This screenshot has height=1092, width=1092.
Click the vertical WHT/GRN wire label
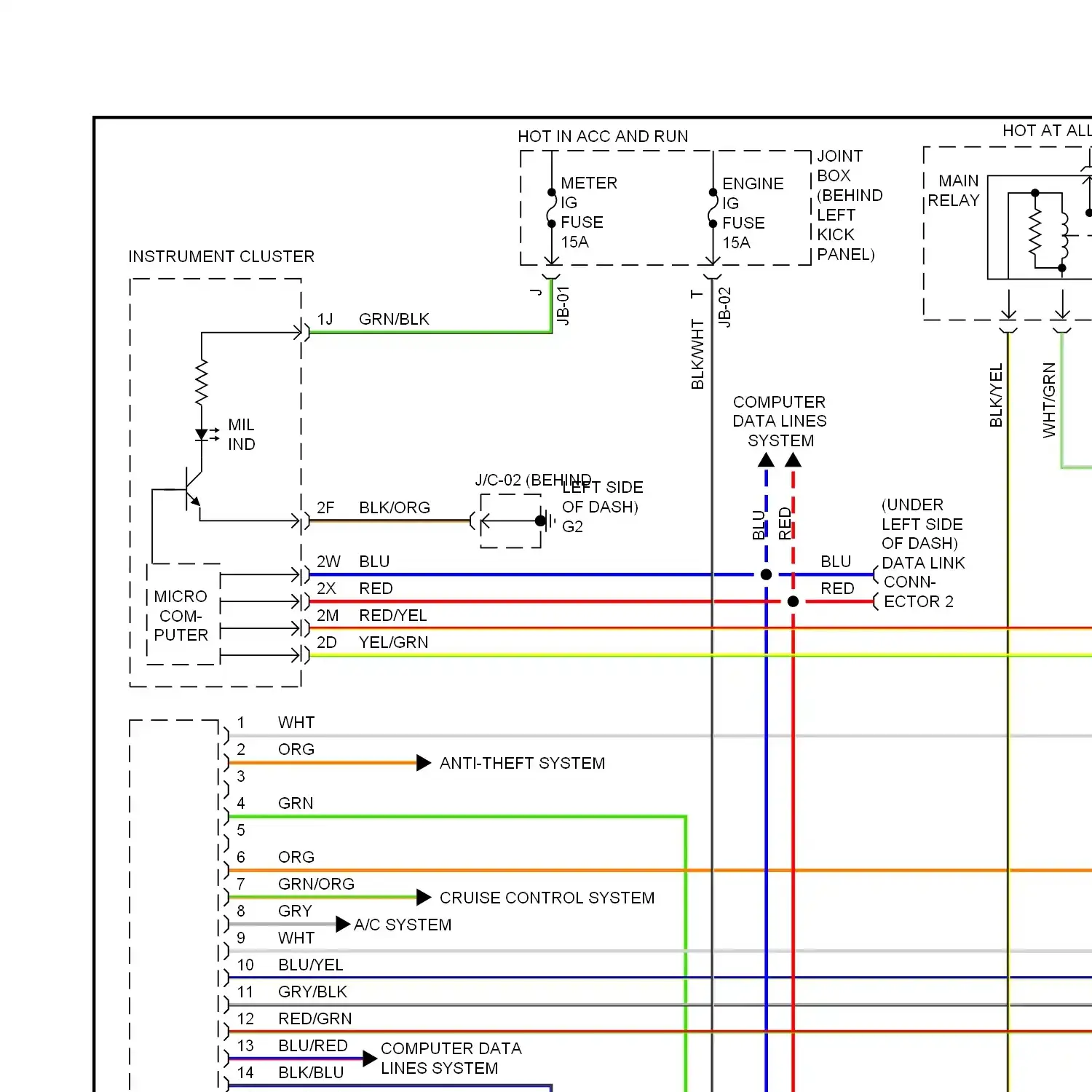tap(1049, 400)
